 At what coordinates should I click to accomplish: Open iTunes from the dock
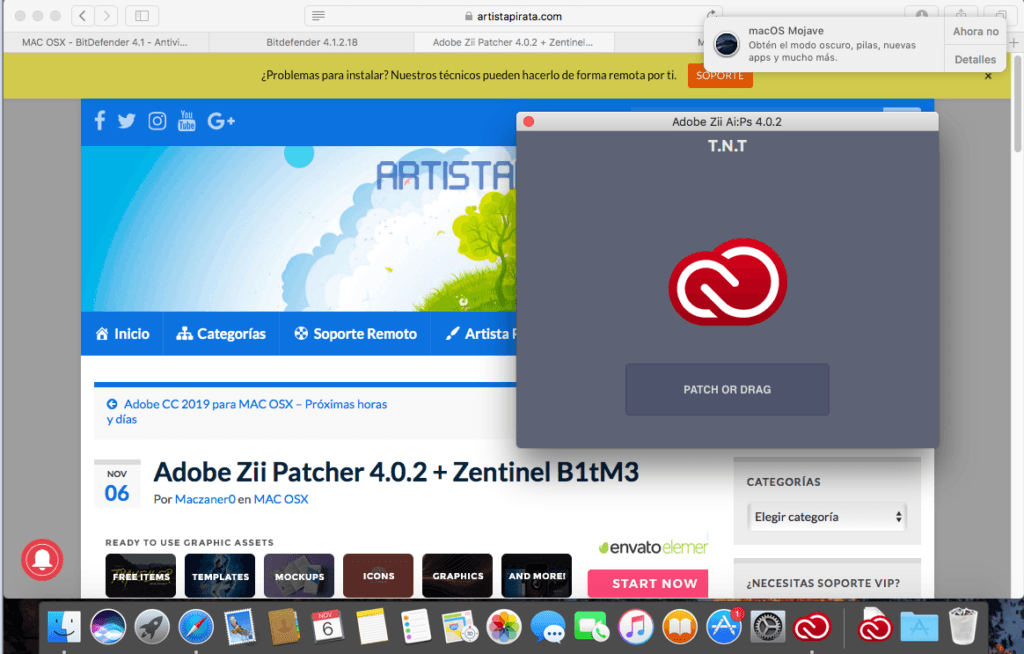pyautogui.click(x=636, y=627)
